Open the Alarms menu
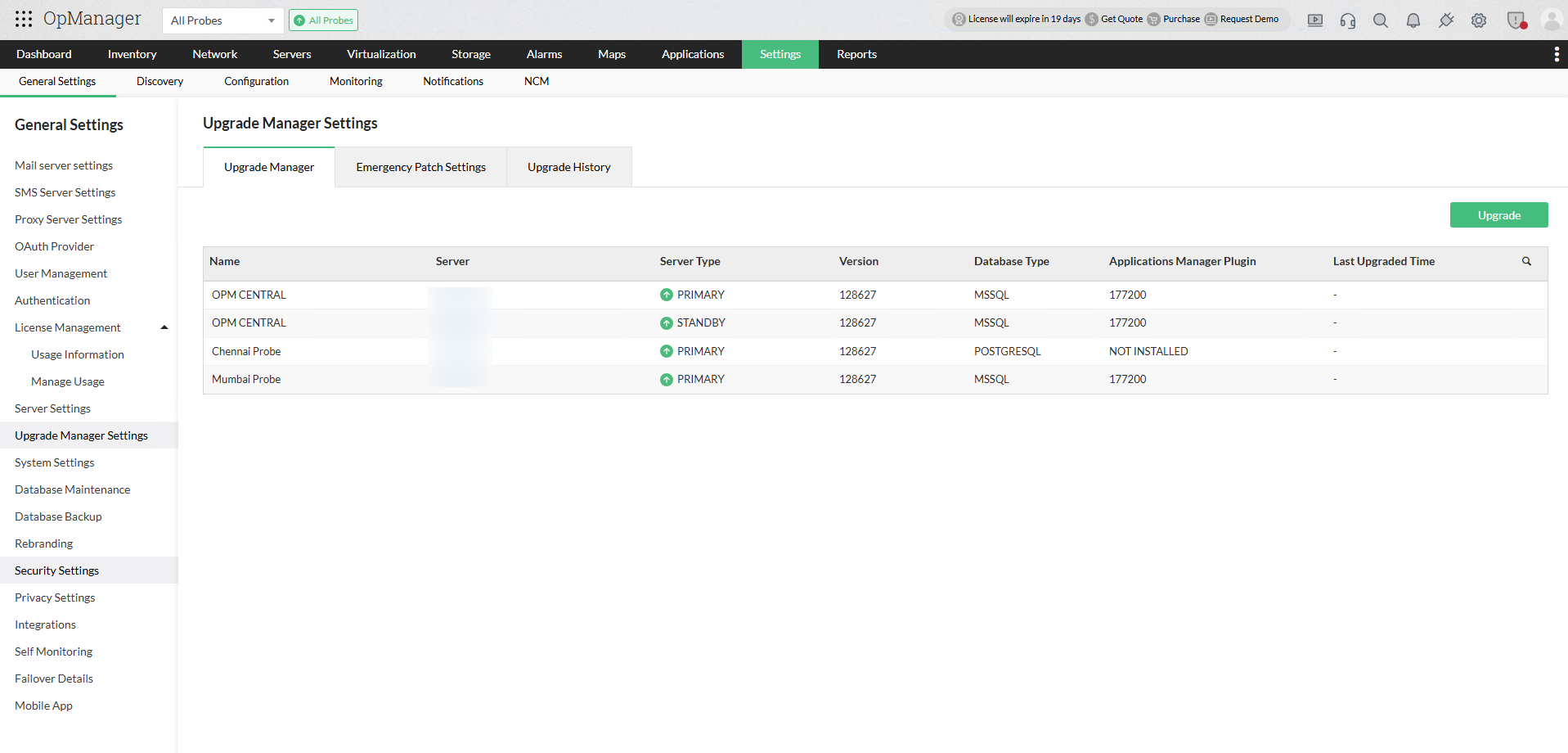Viewport: 1568px width, 753px height. [x=543, y=54]
